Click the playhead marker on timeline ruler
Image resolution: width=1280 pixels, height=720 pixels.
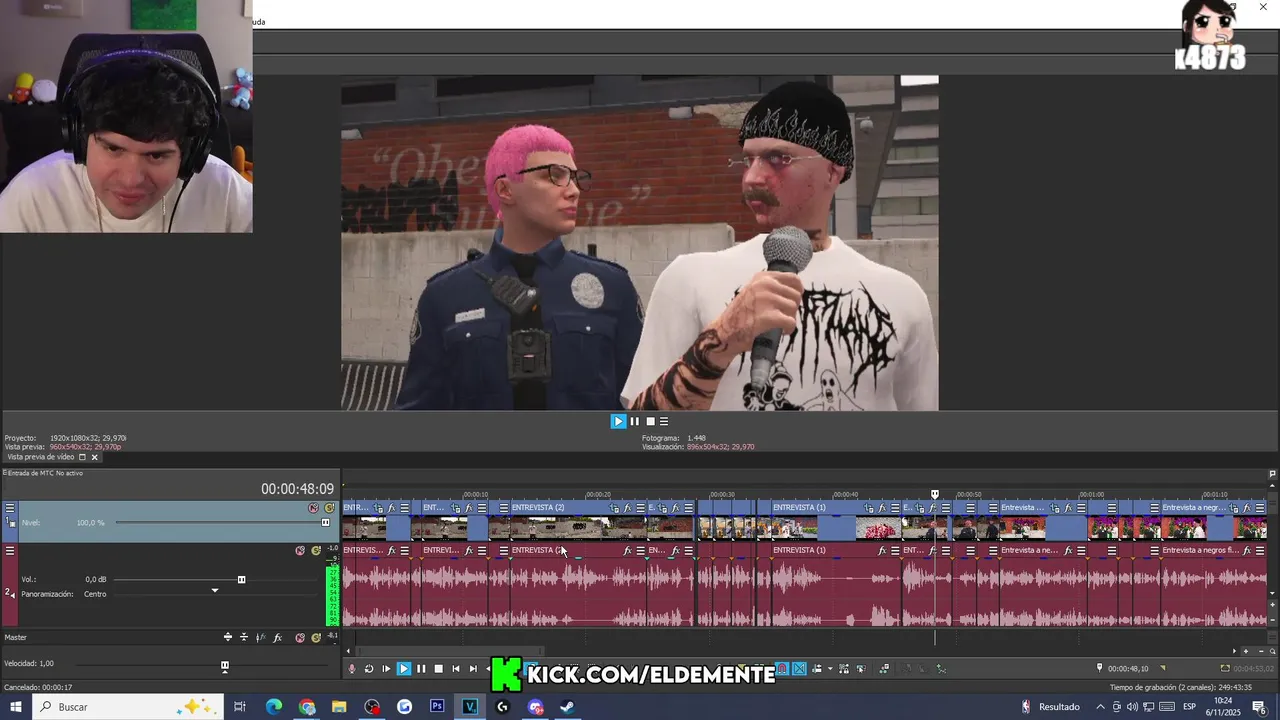coord(935,494)
